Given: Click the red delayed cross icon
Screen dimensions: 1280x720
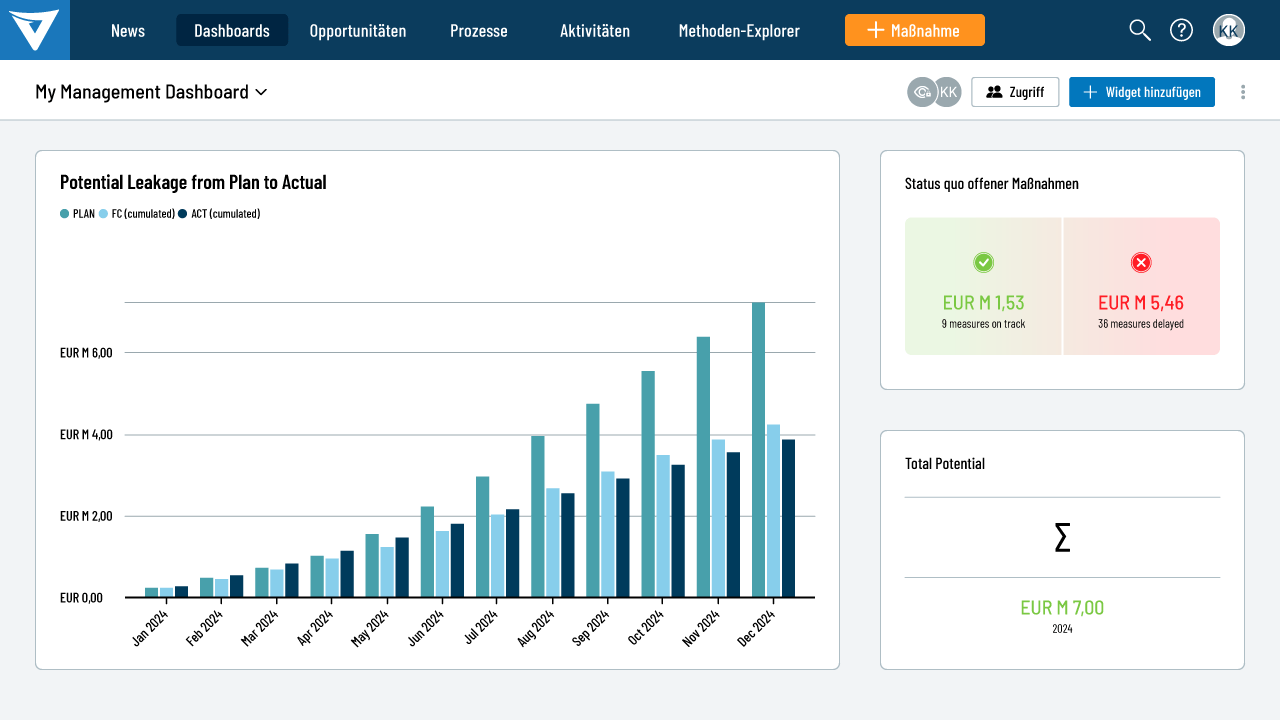Looking at the screenshot, I should click(1141, 262).
